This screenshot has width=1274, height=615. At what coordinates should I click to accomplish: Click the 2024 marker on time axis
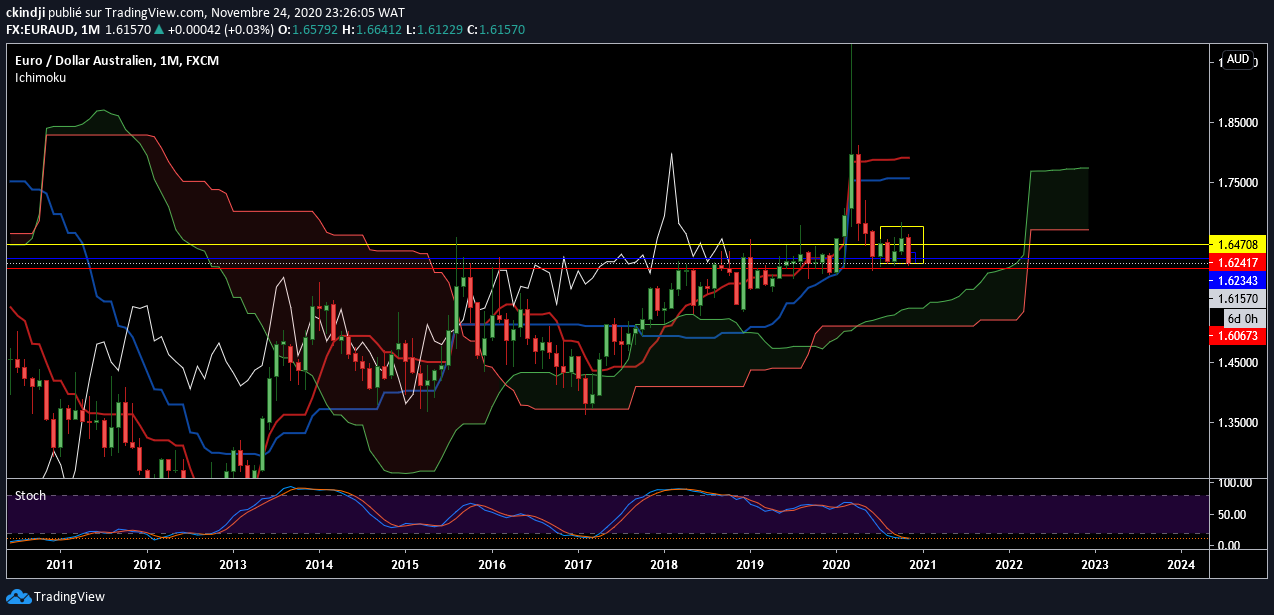(x=1181, y=565)
